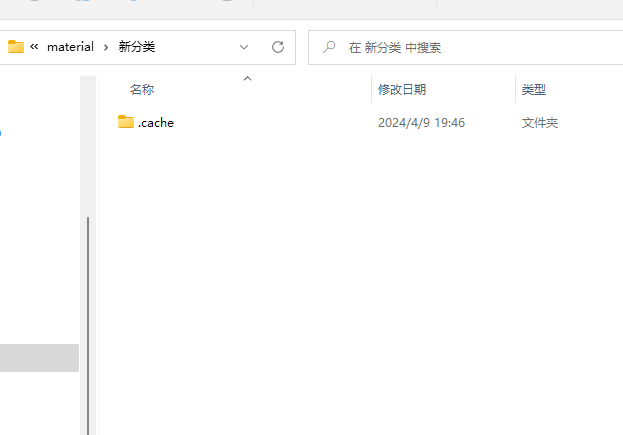Open the address bar history dropdown

point(244,47)
